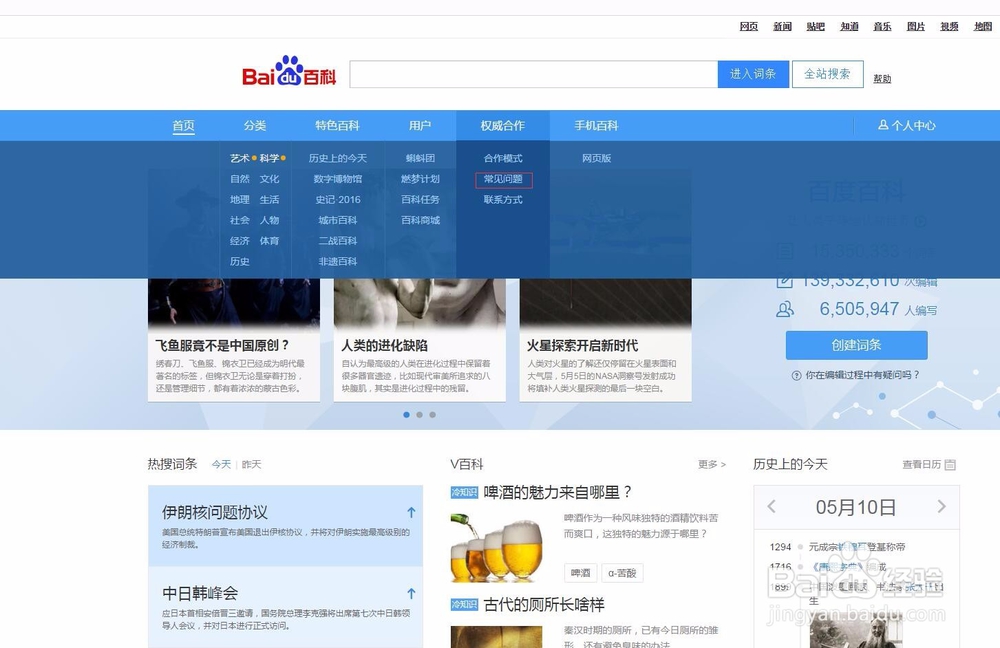Click the Baidu Baike logo
This screenshot has width=1000, height=648.
[289, 71]
